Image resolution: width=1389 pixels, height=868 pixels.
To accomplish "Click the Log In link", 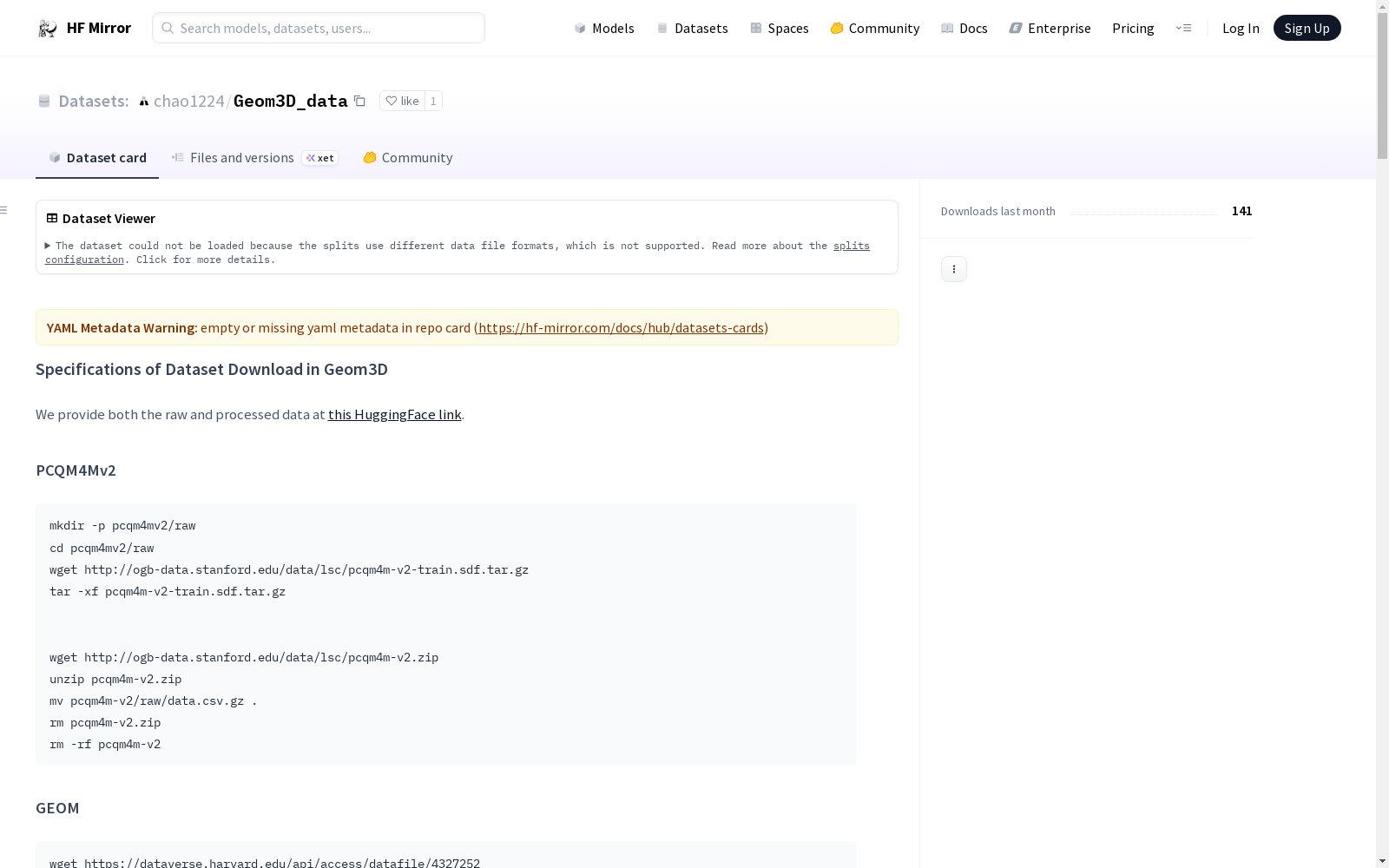I will pos(1241,28).
